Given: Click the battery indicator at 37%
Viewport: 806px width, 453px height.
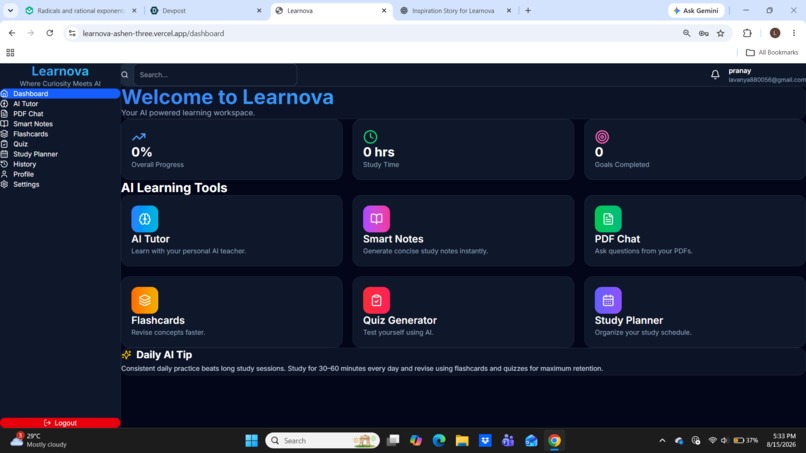Looking at the screenshot, I should point(746,441).
